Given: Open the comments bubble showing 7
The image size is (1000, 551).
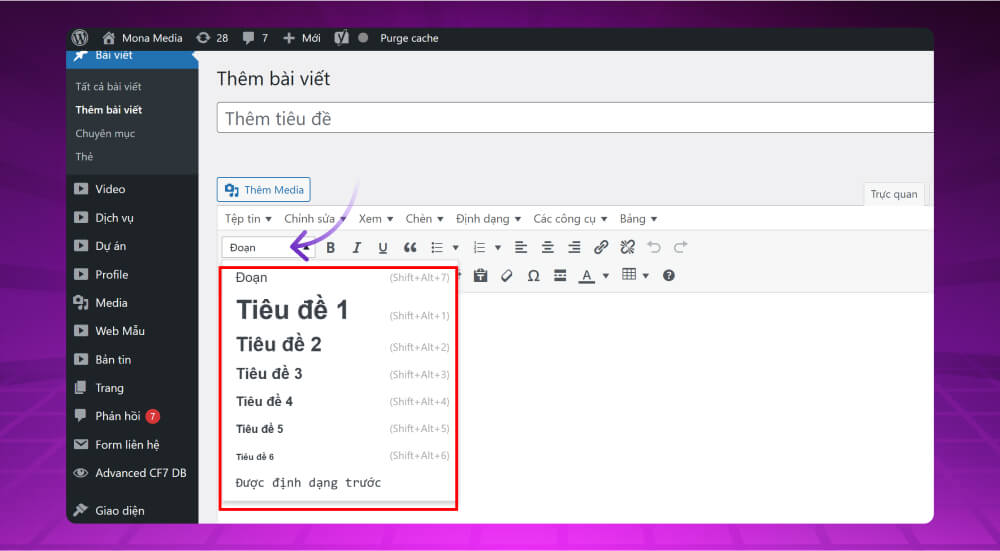Looking at the screenshot, I should pos(255,38).
